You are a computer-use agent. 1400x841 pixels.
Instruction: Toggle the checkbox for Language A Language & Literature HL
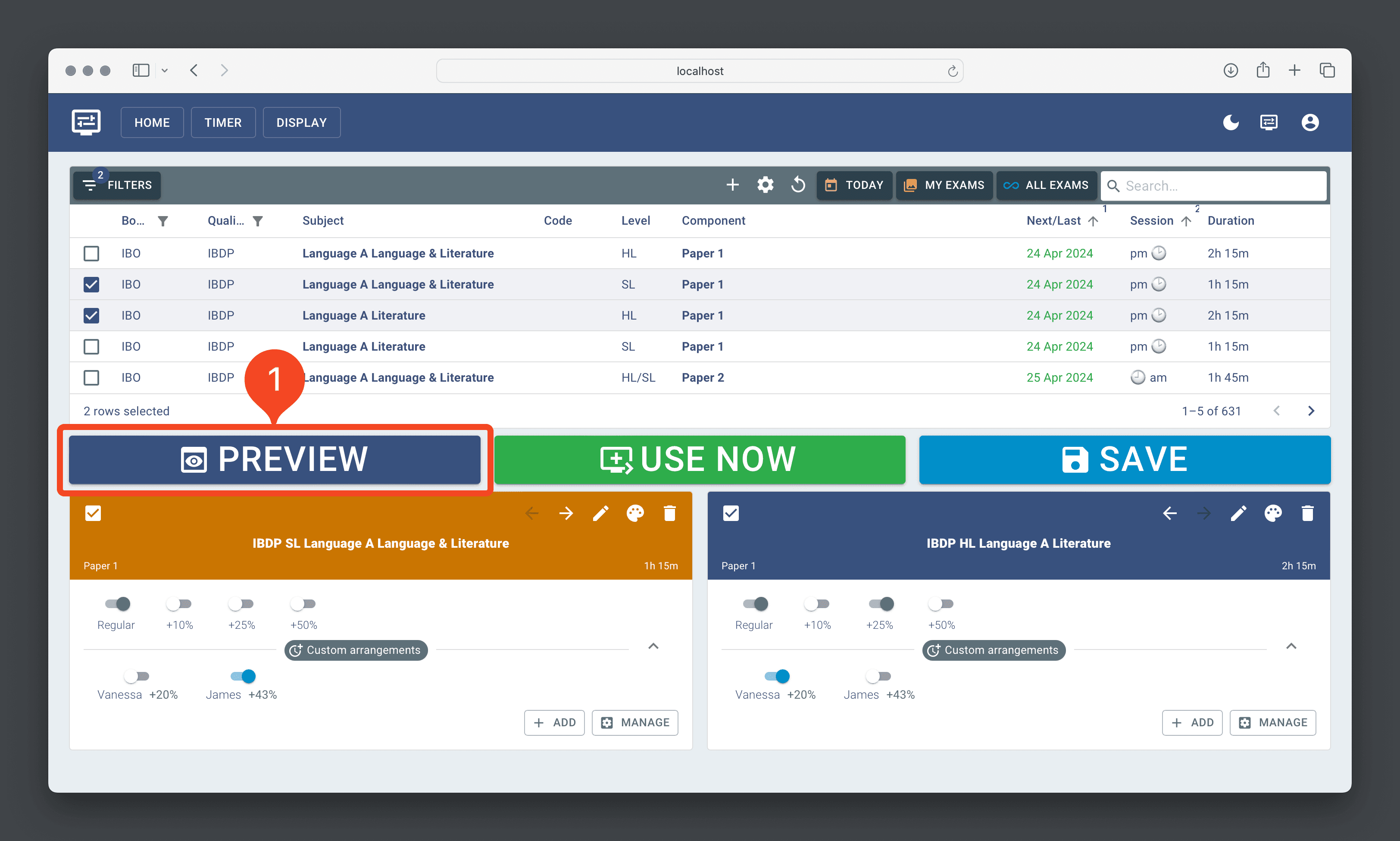coord(91,253)
